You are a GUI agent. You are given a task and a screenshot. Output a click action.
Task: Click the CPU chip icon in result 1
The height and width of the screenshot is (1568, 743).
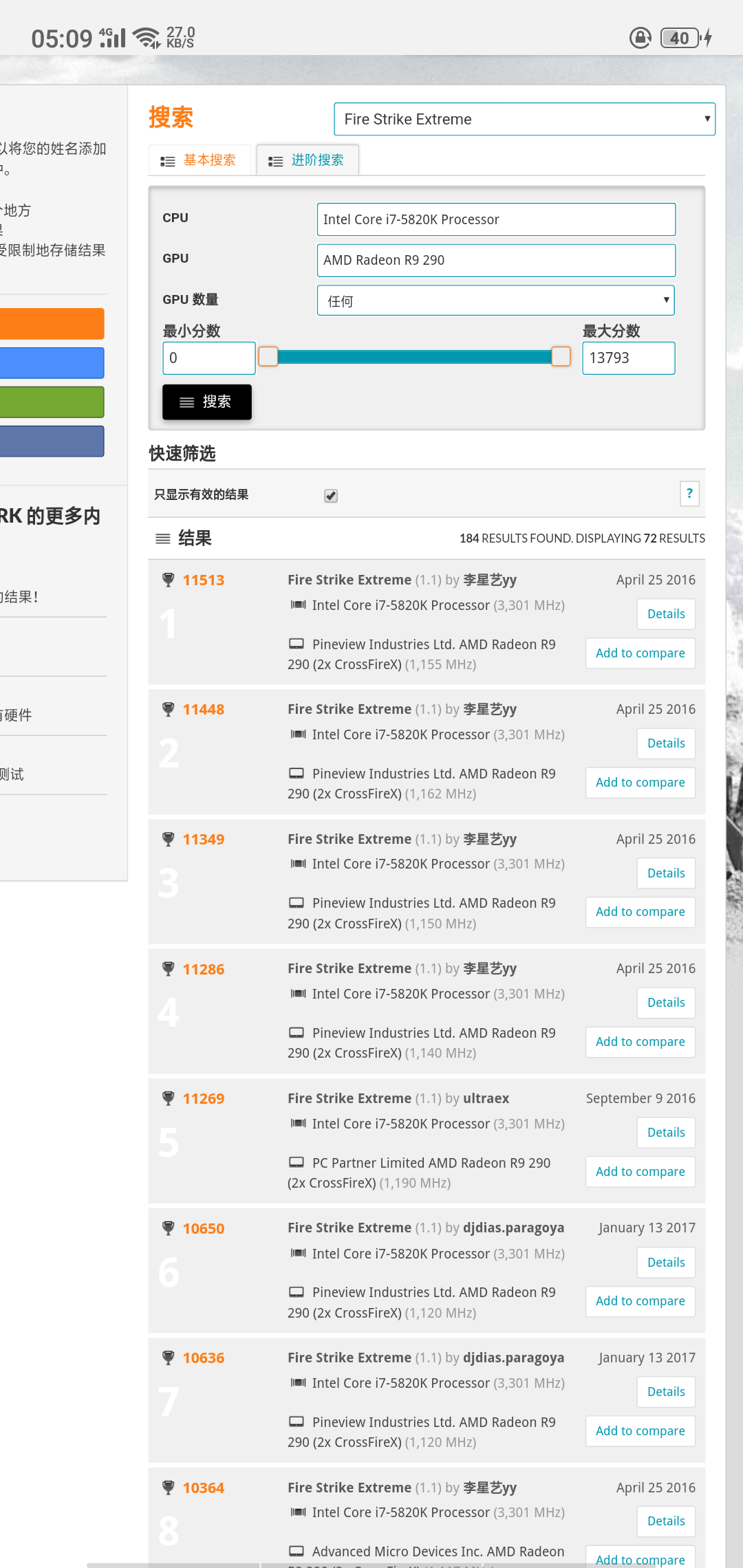(298, 605)
